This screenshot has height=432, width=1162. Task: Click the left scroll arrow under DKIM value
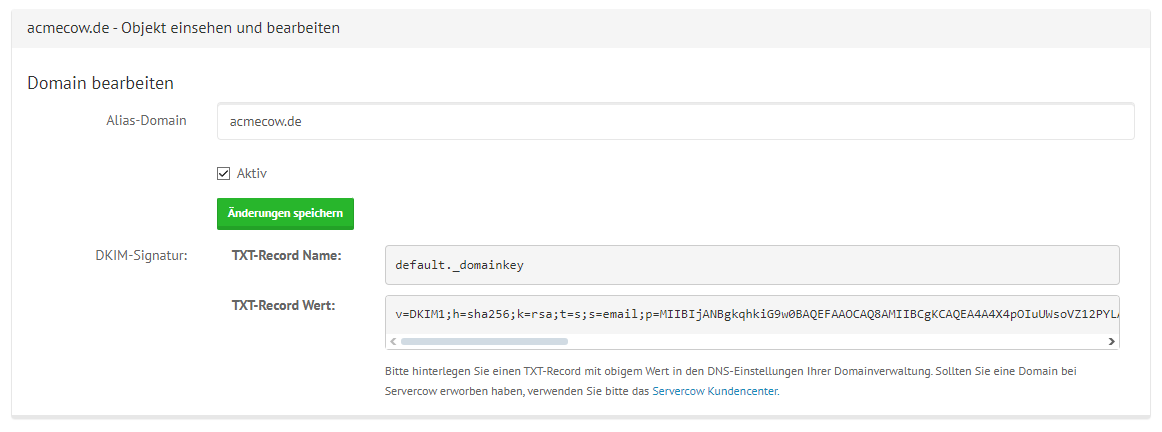tap(392, 341)
